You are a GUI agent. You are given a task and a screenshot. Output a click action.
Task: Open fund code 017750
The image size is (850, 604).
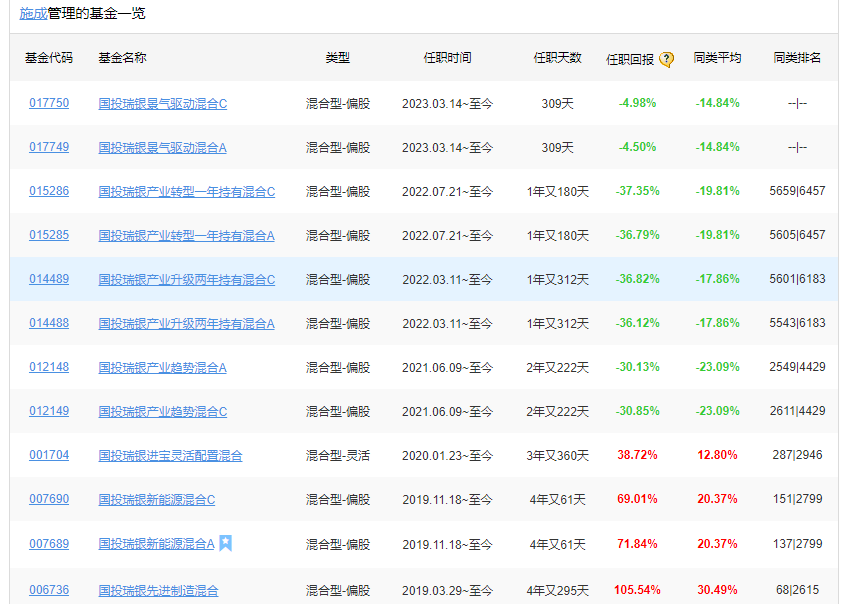[49, 103]
